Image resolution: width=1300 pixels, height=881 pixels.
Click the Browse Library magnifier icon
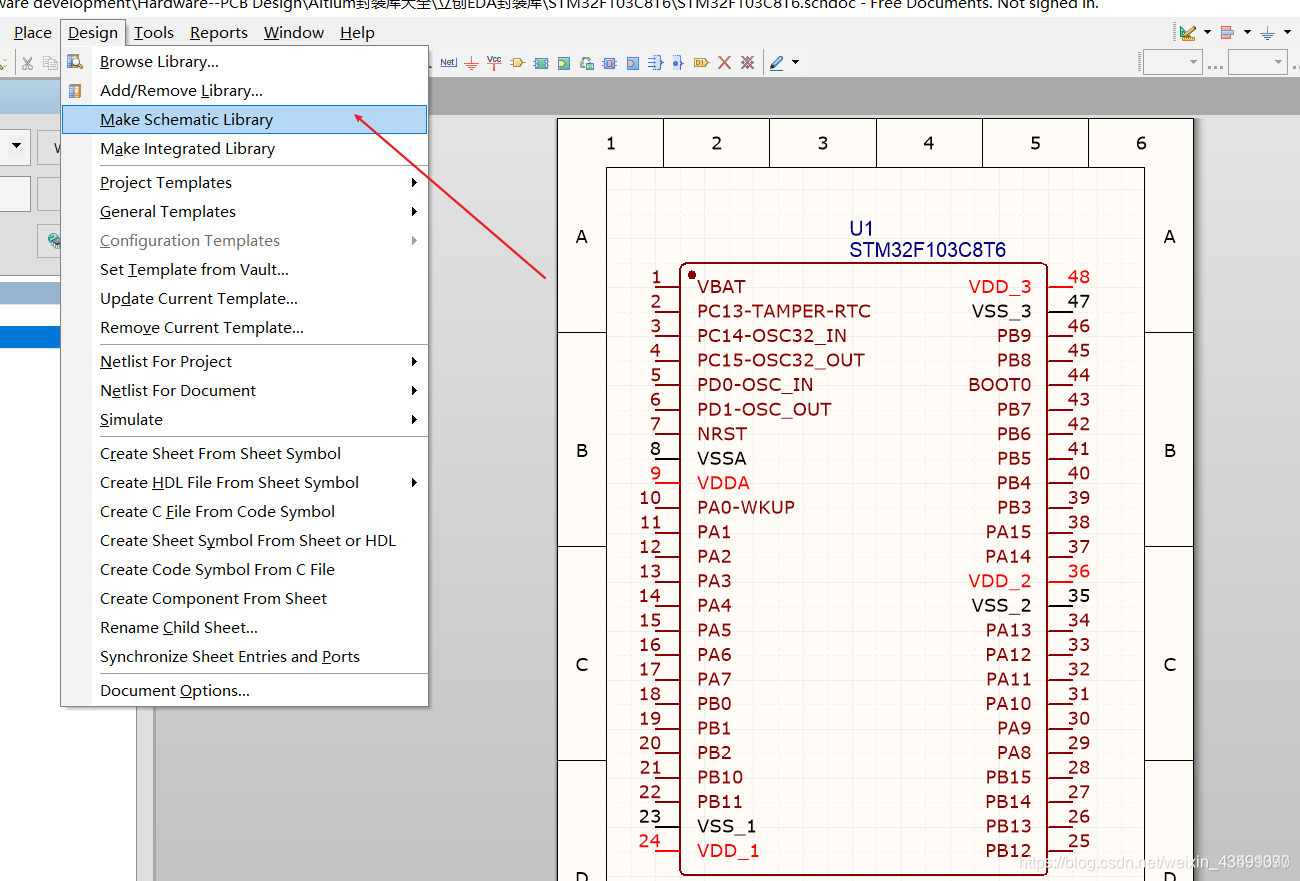75,61
